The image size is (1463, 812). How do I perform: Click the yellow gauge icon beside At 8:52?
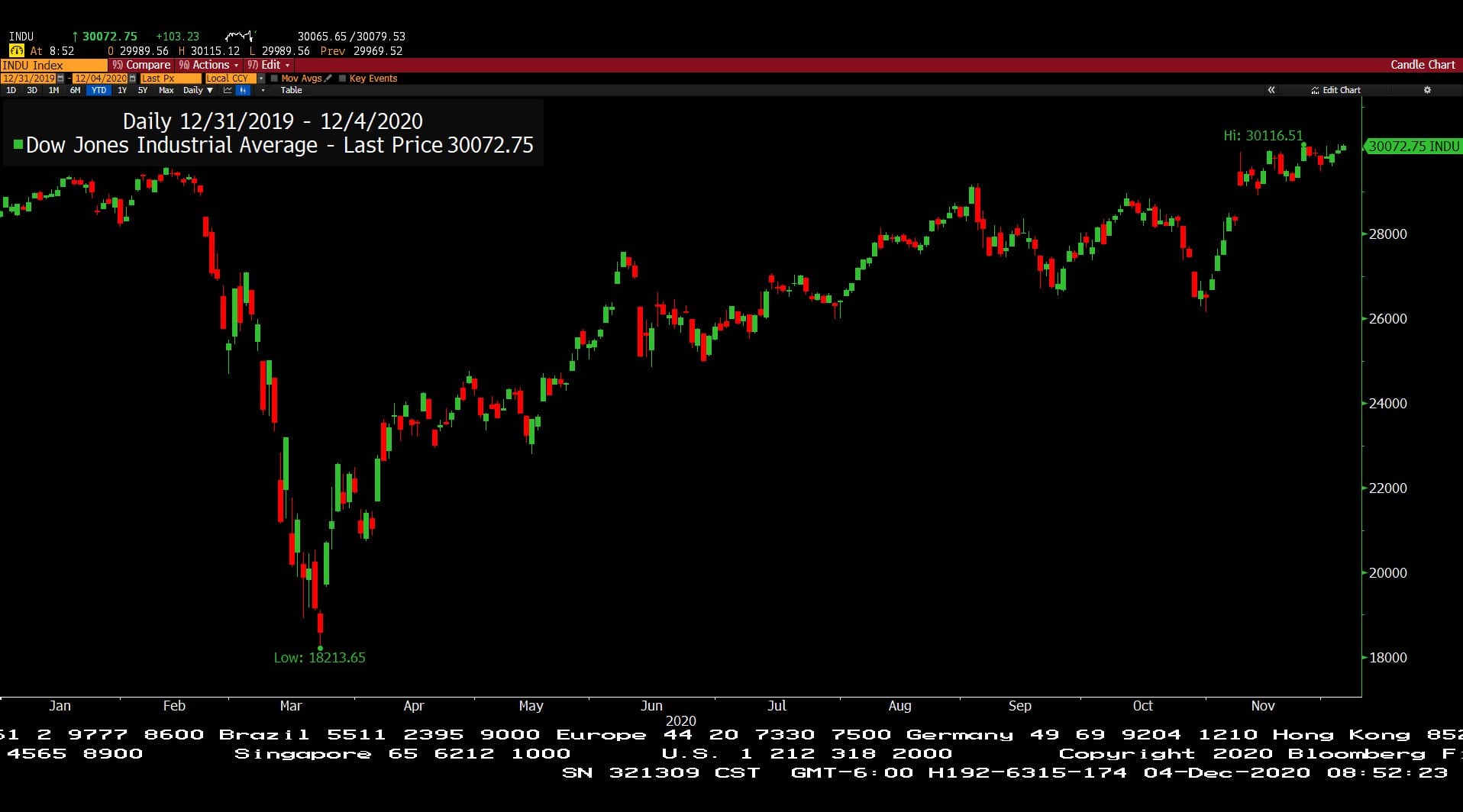pyautogui.click(x=16, y=51)
